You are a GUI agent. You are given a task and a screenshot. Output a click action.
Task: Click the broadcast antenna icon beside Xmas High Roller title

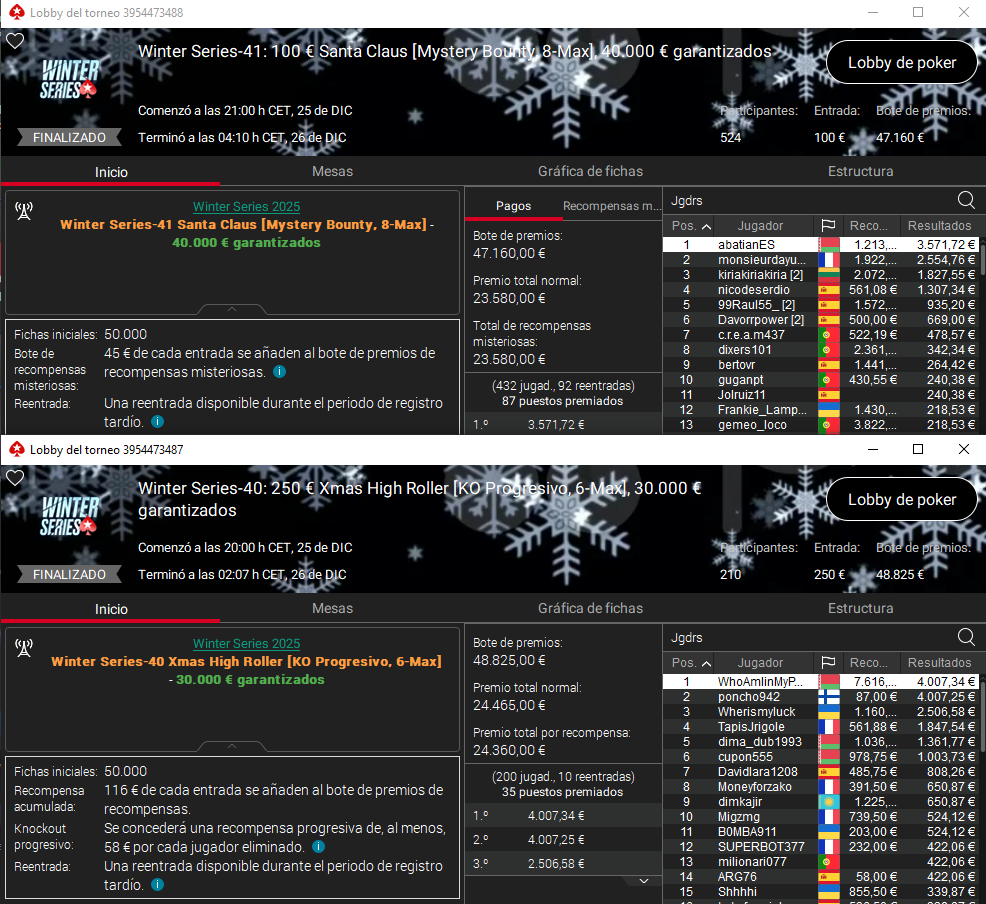tap(24, 648)
